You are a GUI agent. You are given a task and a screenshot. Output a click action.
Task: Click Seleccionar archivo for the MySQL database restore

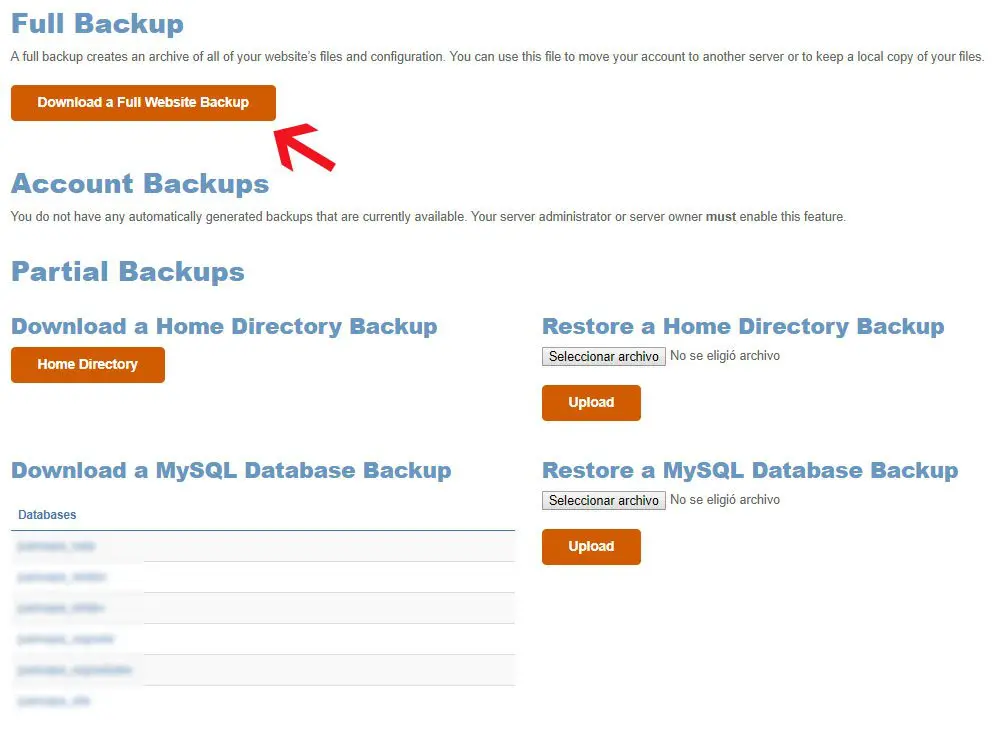point(603,499)
